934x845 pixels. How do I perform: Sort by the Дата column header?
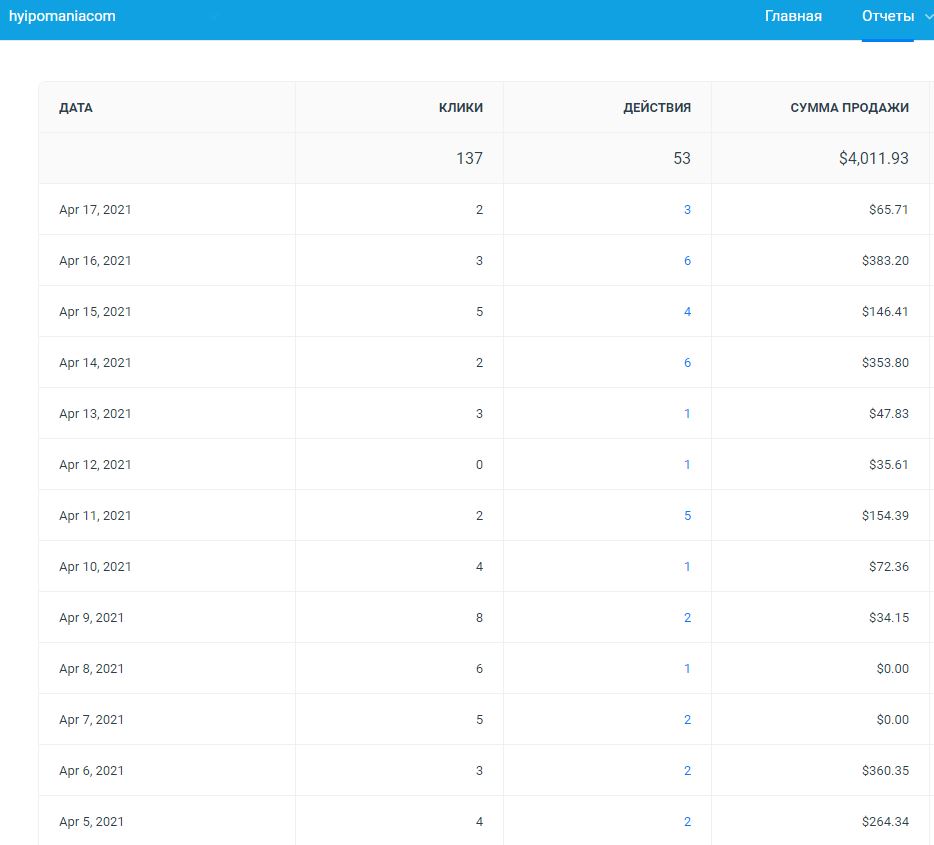point(76,108)
